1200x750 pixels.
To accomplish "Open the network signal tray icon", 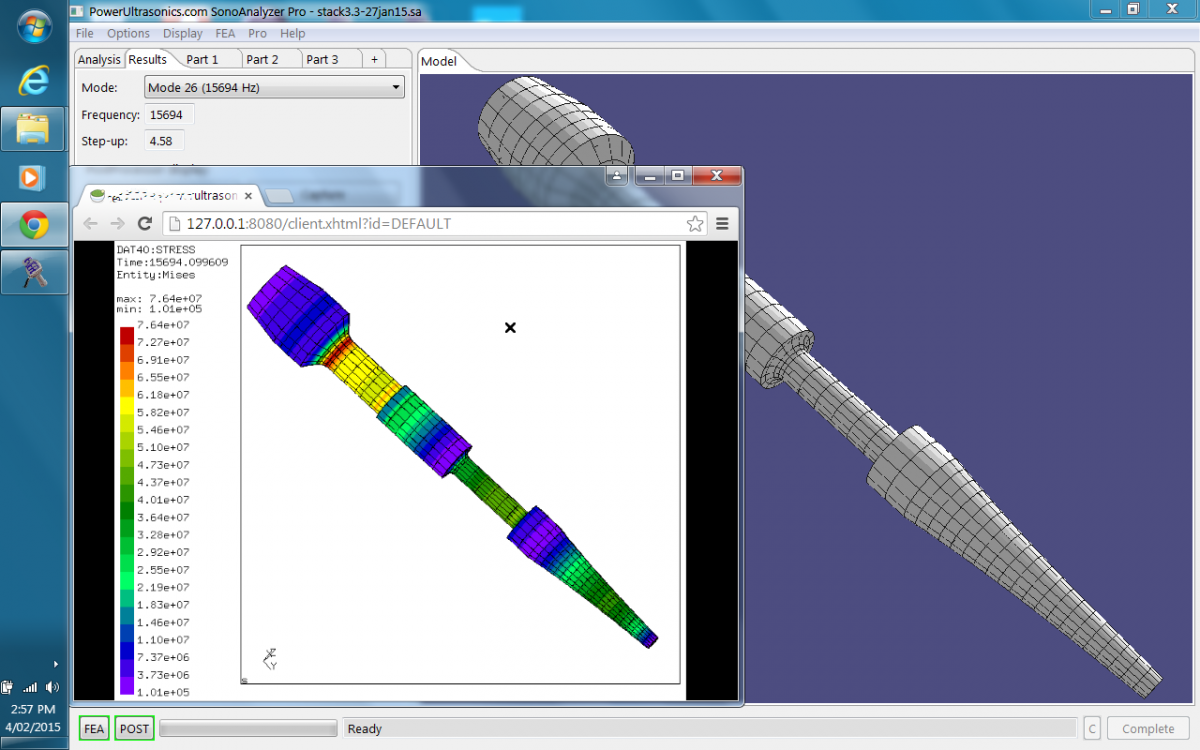I will (30, 687).
